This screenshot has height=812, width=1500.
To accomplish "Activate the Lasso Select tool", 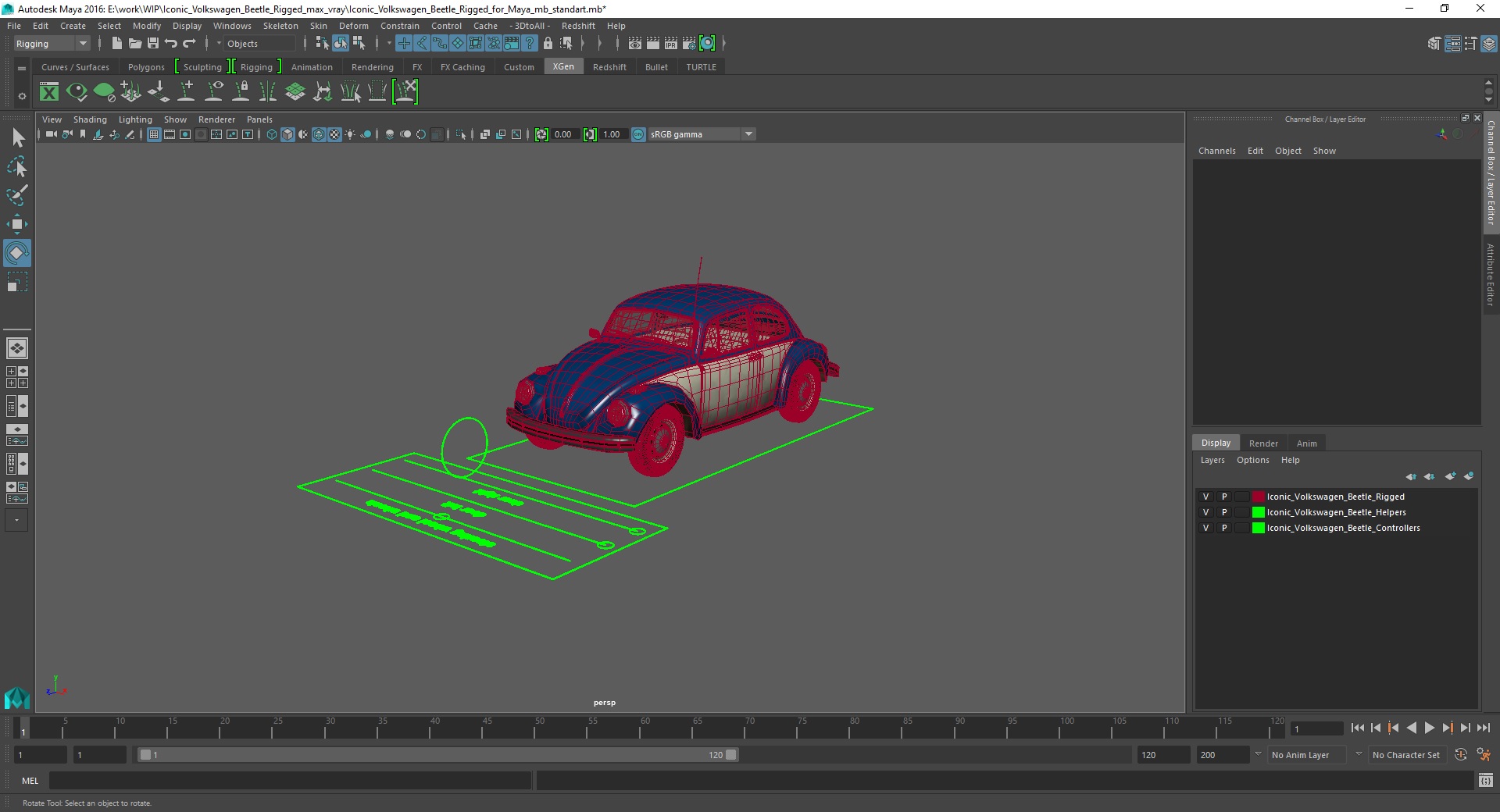I will tap(17, 166).
